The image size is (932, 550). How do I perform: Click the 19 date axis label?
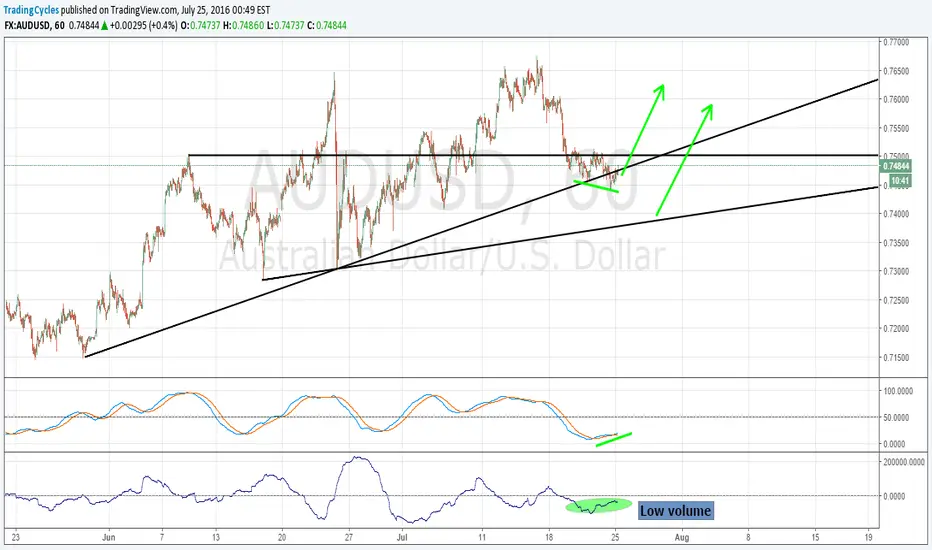point(868,538)
